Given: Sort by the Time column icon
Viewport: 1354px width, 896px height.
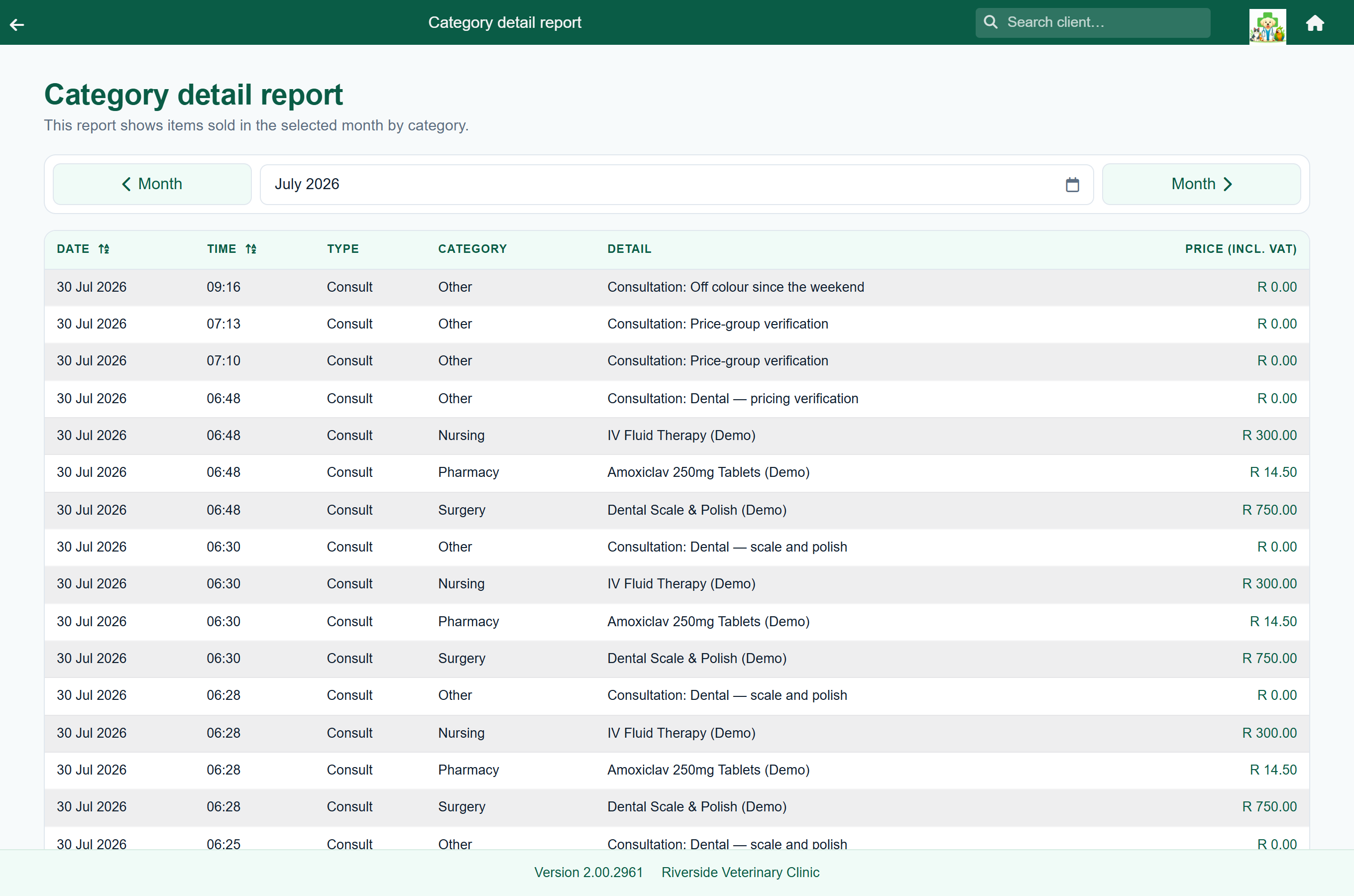Looking at the screenshot, I should coord(251,249).
